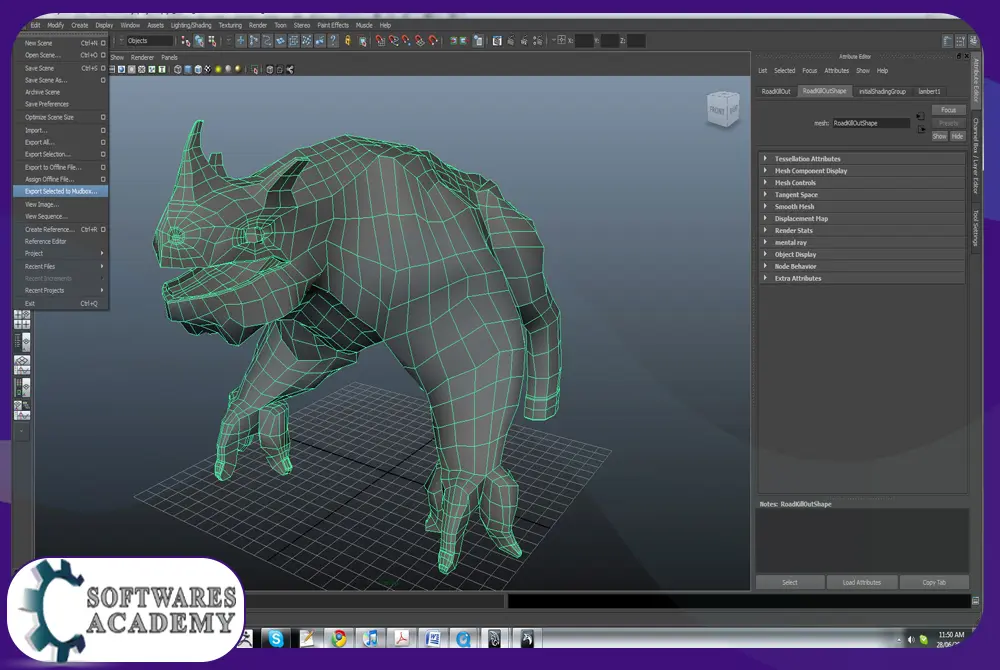This screenshot has width=1000, height=670.
Task: Expand Render Stats section
Action: (862, 230)
